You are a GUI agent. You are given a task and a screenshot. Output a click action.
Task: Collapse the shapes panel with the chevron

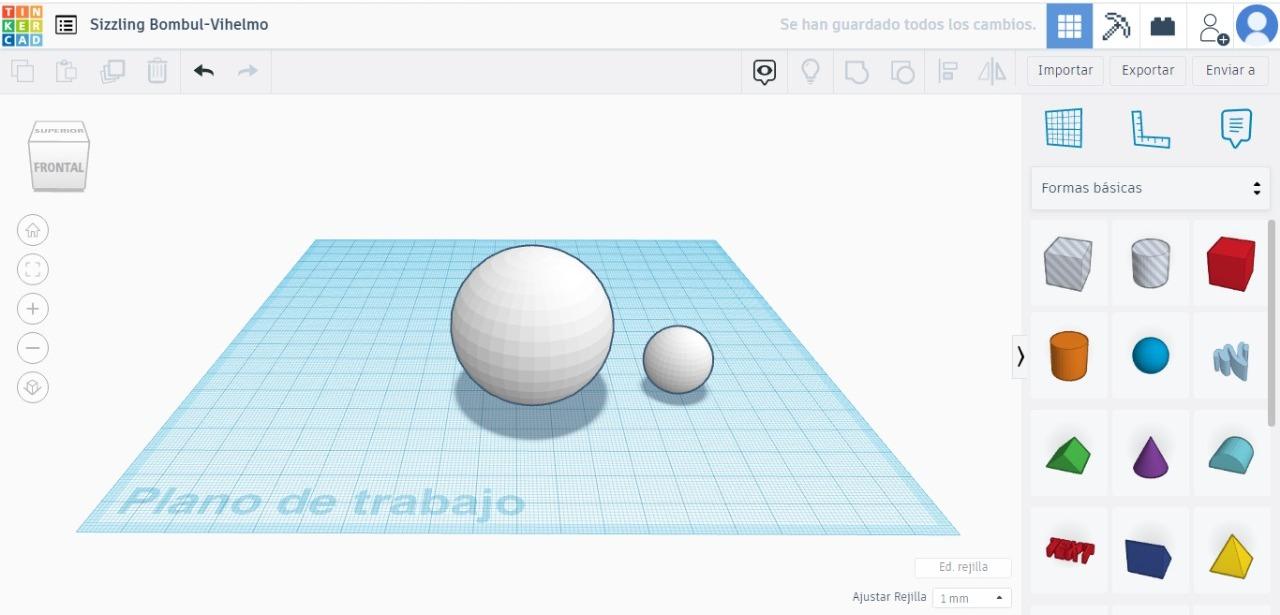(1020, 356)
